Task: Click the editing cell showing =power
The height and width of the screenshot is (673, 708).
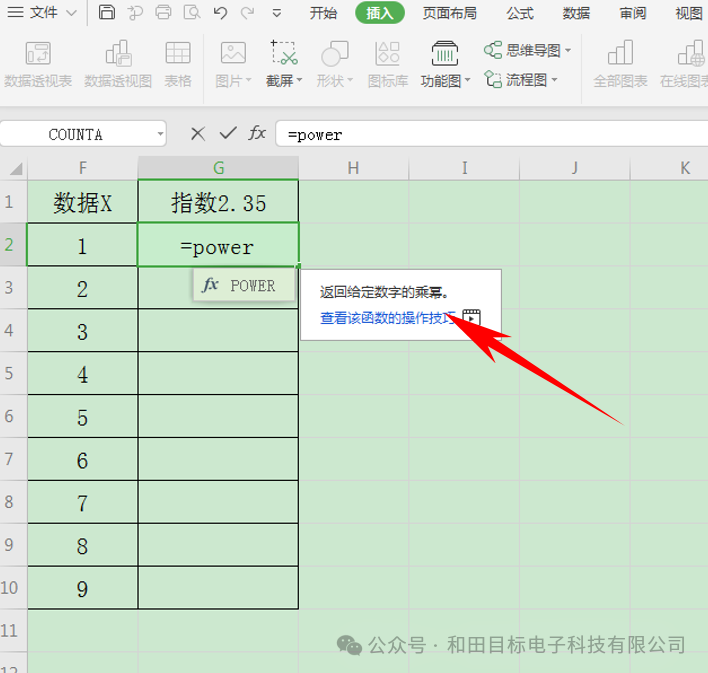Action: [x=218, y=244]
